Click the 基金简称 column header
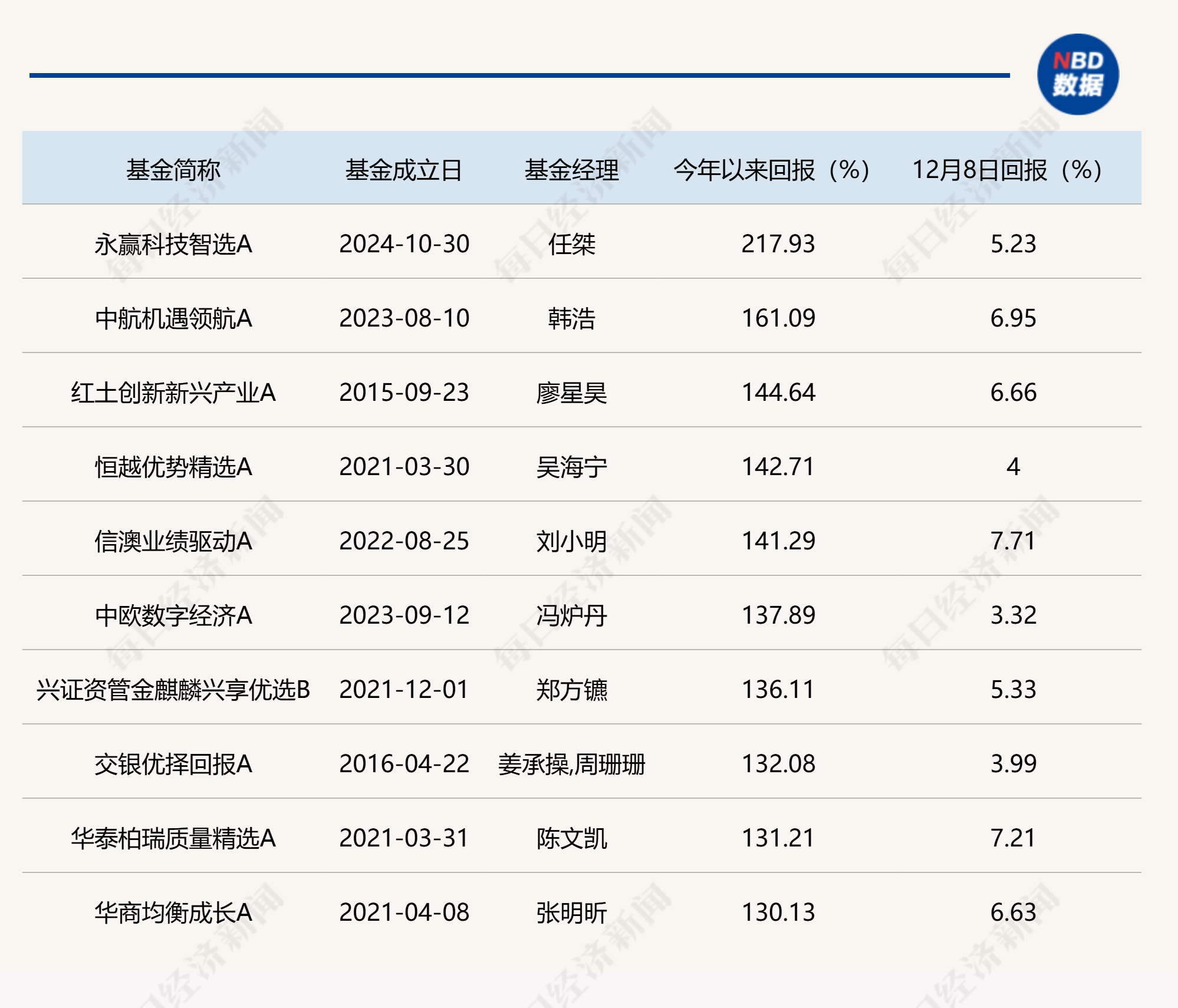This screenshot has width=1178, height=1008. [x=173, y=170]
